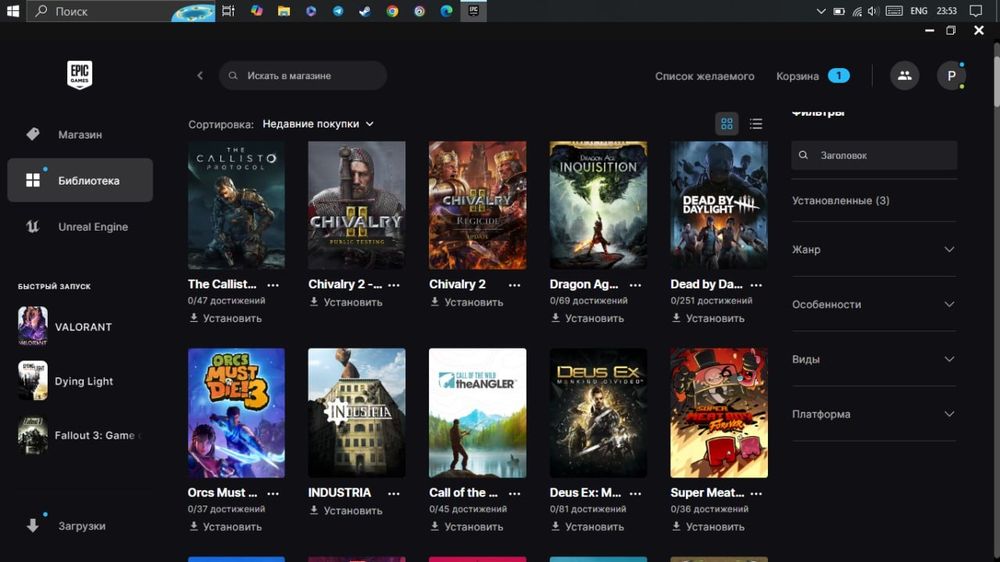Click the Epic Games logo
The width and height of the screenshot is (1000, 562).
point(80,75)
